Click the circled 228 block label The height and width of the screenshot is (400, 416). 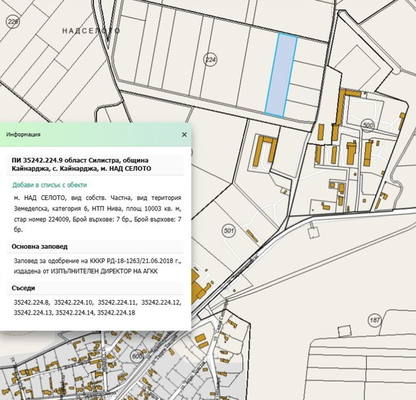[13, 22]
